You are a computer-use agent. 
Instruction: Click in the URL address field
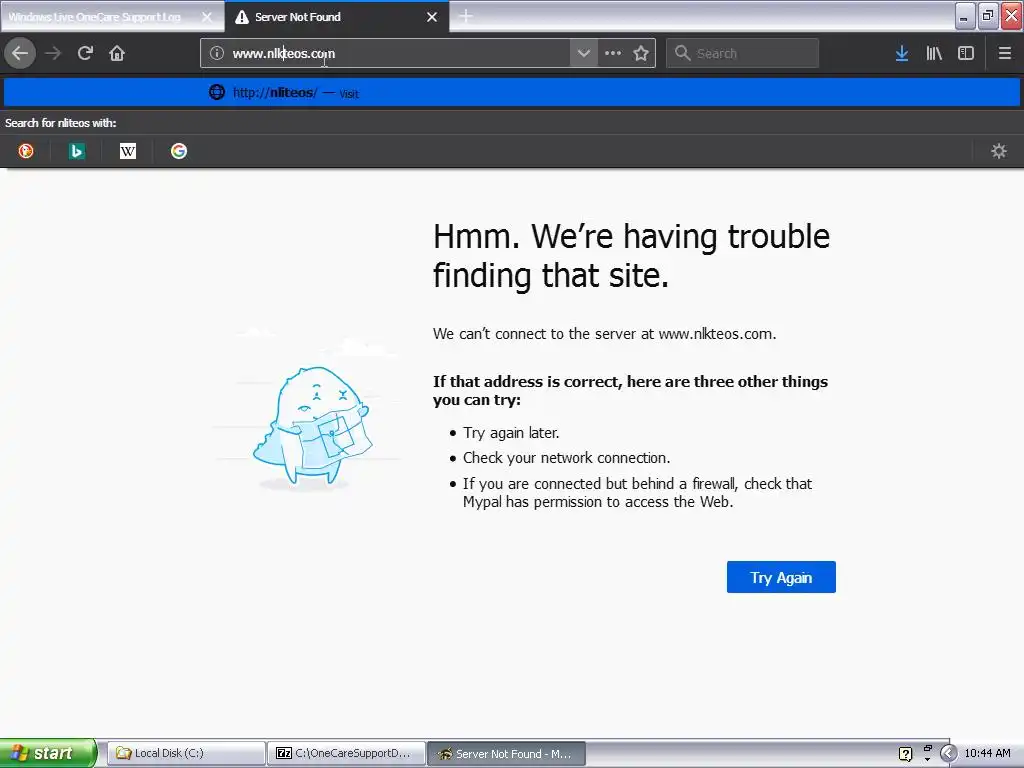tap(398, 53)
